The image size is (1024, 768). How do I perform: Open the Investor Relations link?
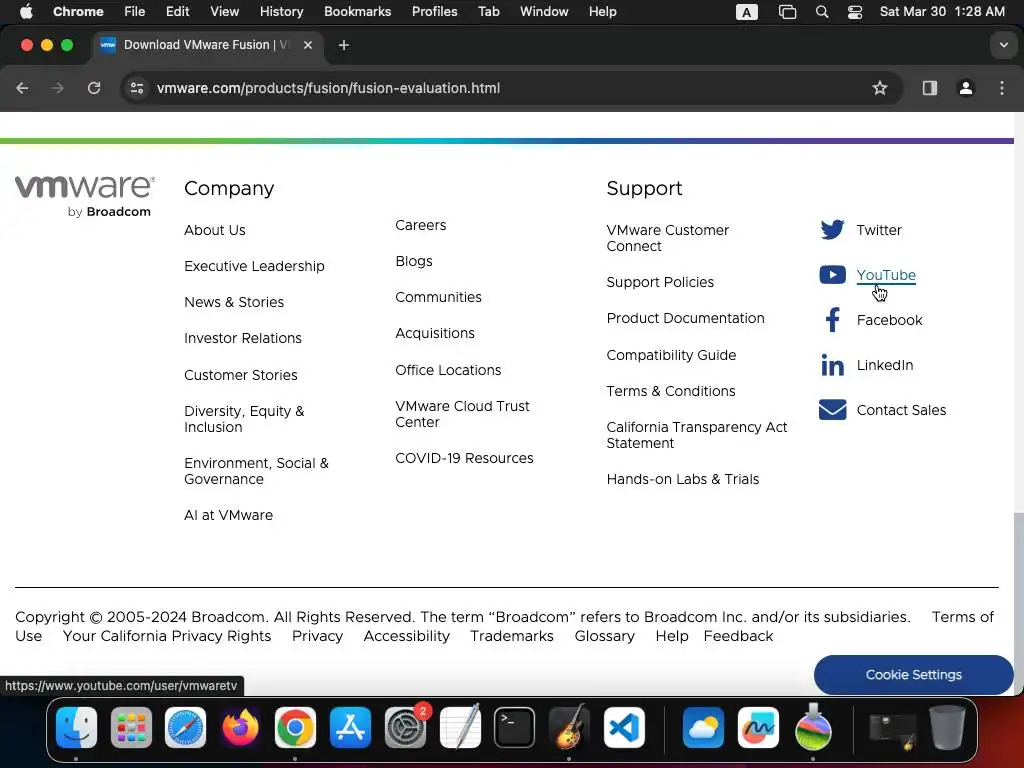[x=243, y=338]
